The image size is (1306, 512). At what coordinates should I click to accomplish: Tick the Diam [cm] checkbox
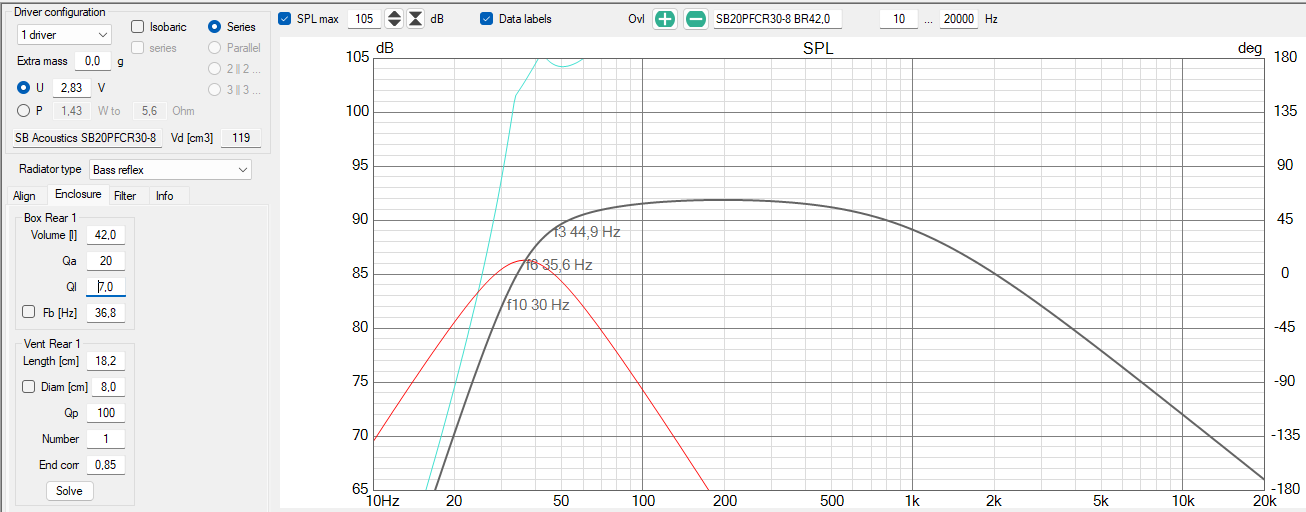[x=28, y=387]
